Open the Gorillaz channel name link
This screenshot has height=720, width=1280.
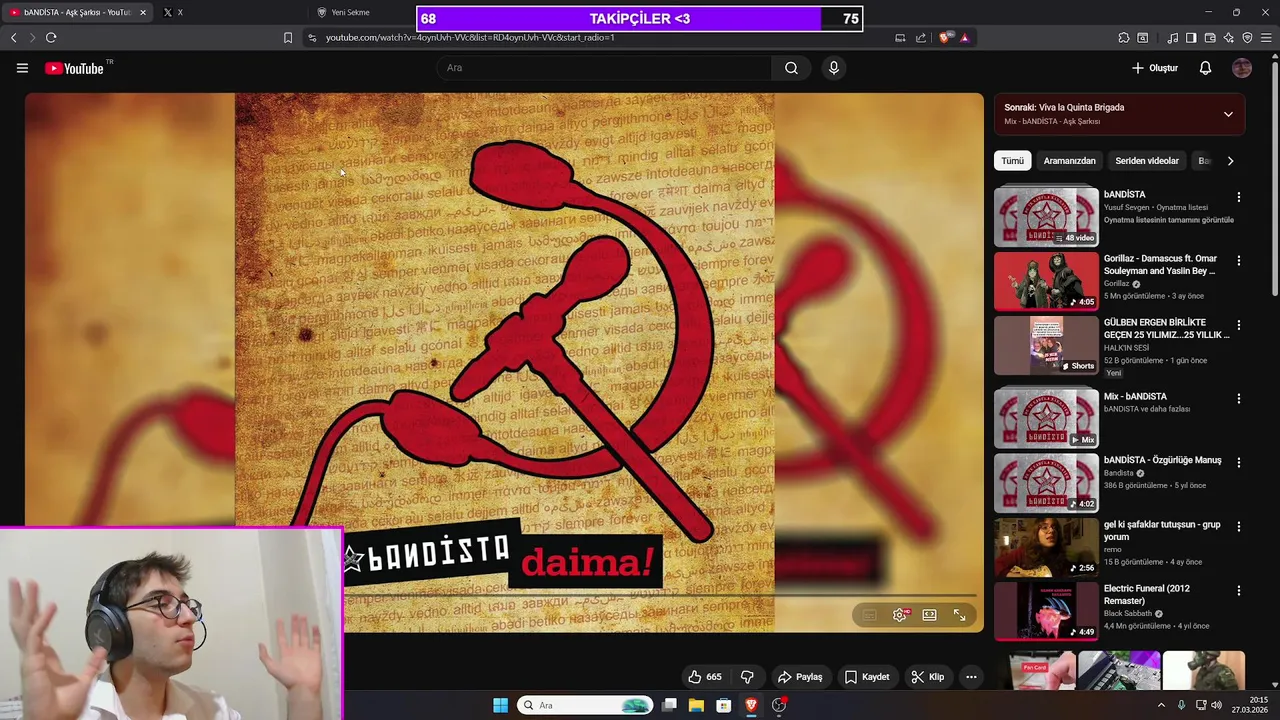(x=1116, y=284)
